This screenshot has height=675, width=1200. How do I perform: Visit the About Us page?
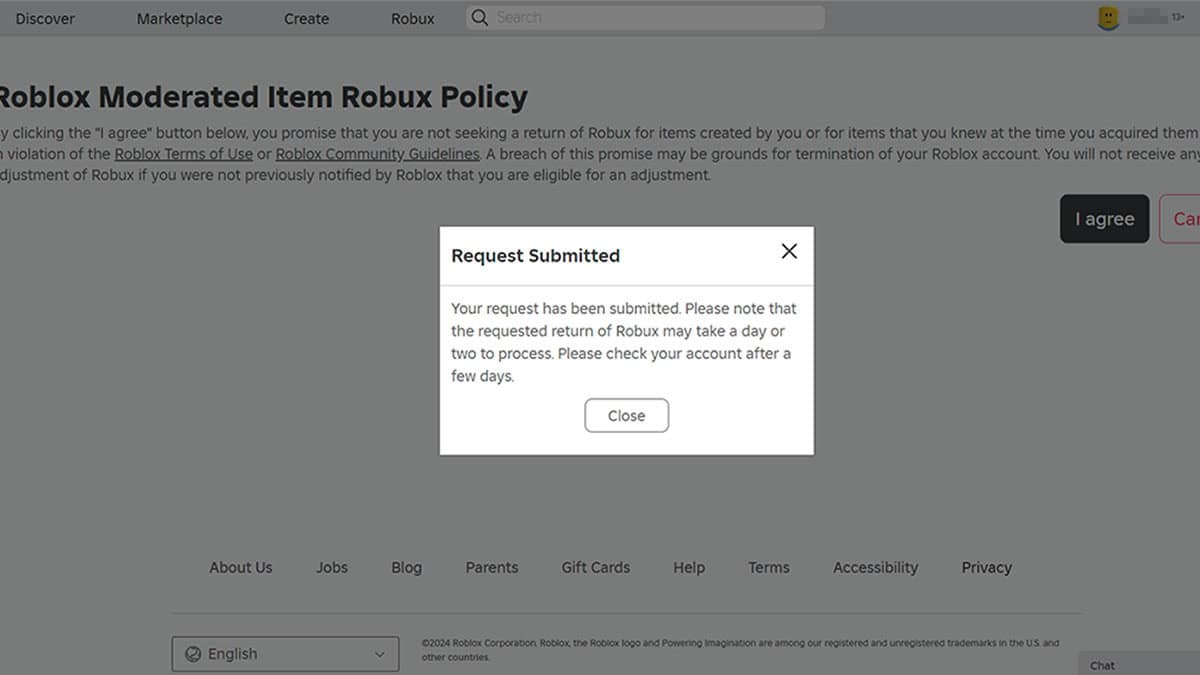click(x=240, y=567)
